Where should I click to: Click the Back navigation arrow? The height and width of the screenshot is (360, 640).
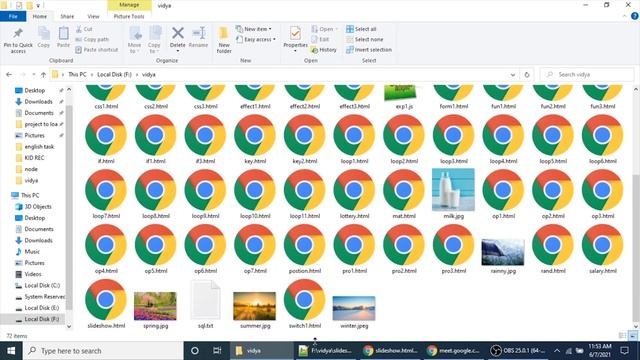(9, 75)
